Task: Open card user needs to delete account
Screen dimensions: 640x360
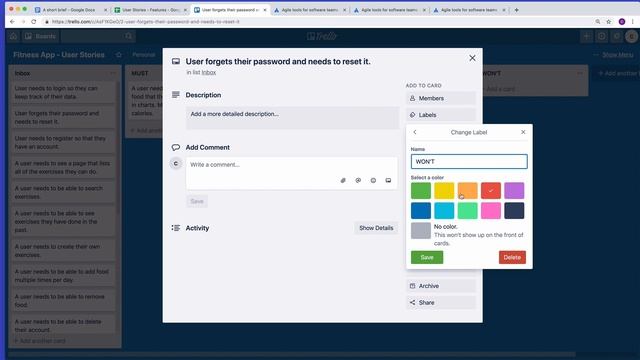Action: pyautogui.click(x=62, y=326)
